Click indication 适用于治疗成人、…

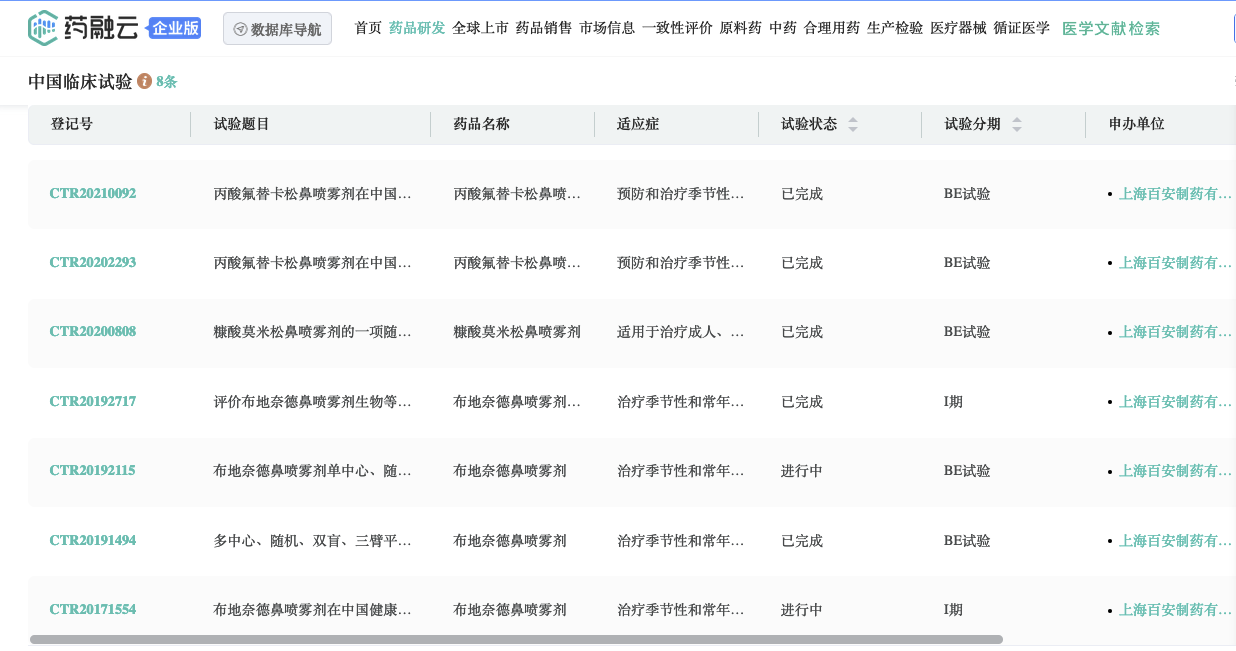(x=681, y=332)
